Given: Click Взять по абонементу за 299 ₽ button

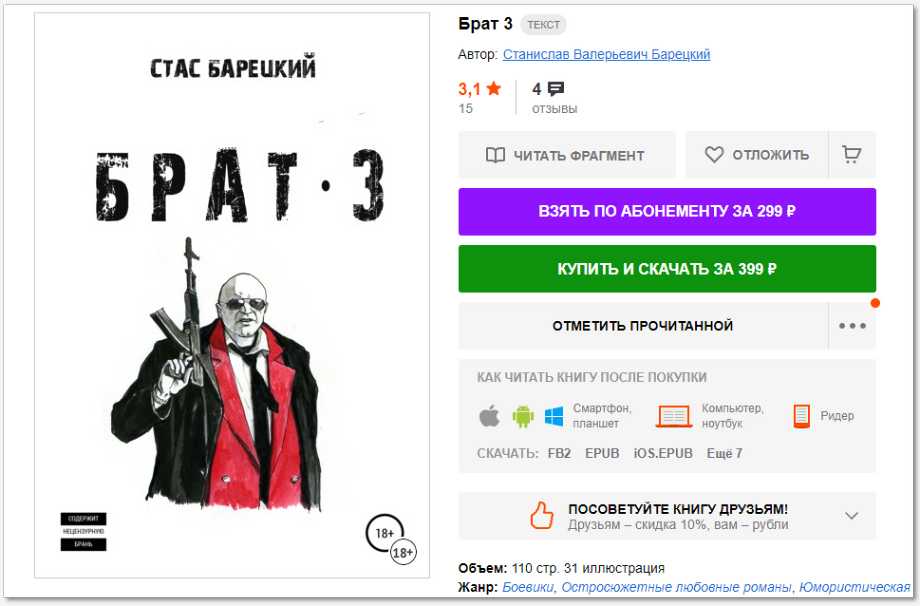Looking at the screenshot, I should click(x=667, y=212).
